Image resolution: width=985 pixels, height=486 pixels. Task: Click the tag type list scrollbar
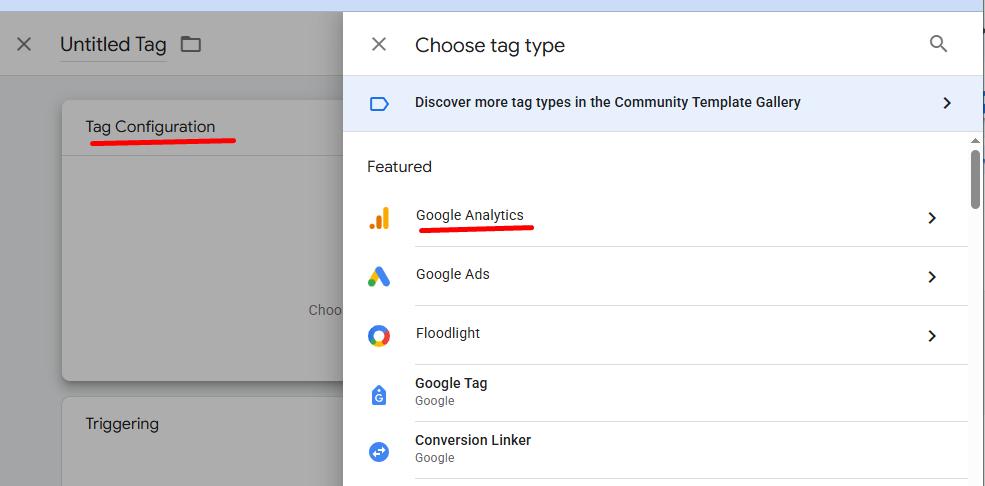[x=975, y=178]
